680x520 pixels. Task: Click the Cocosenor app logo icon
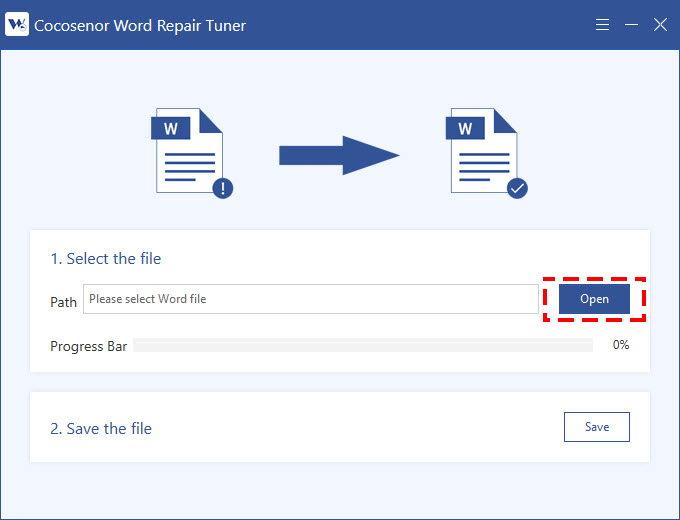[17, 24]
